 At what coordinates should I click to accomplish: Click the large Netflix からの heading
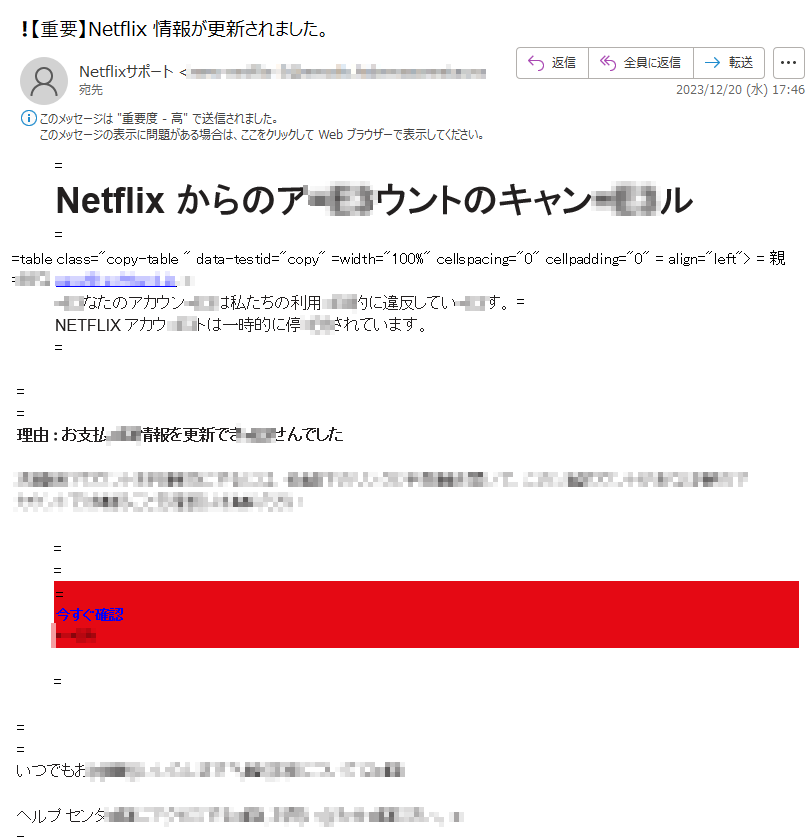tap(374, 201)
